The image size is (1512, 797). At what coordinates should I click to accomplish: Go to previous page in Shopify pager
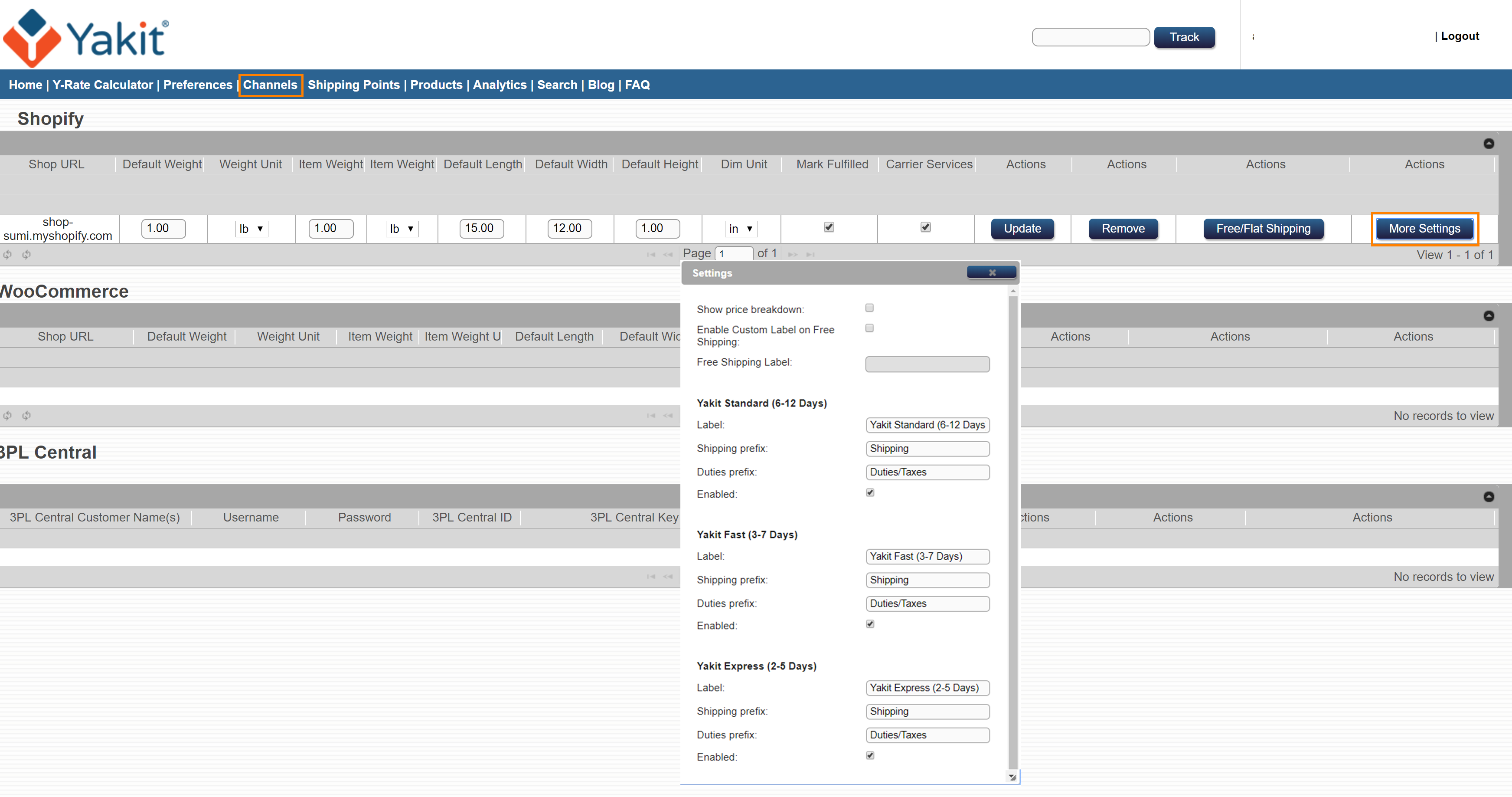(x=668, y=254)
